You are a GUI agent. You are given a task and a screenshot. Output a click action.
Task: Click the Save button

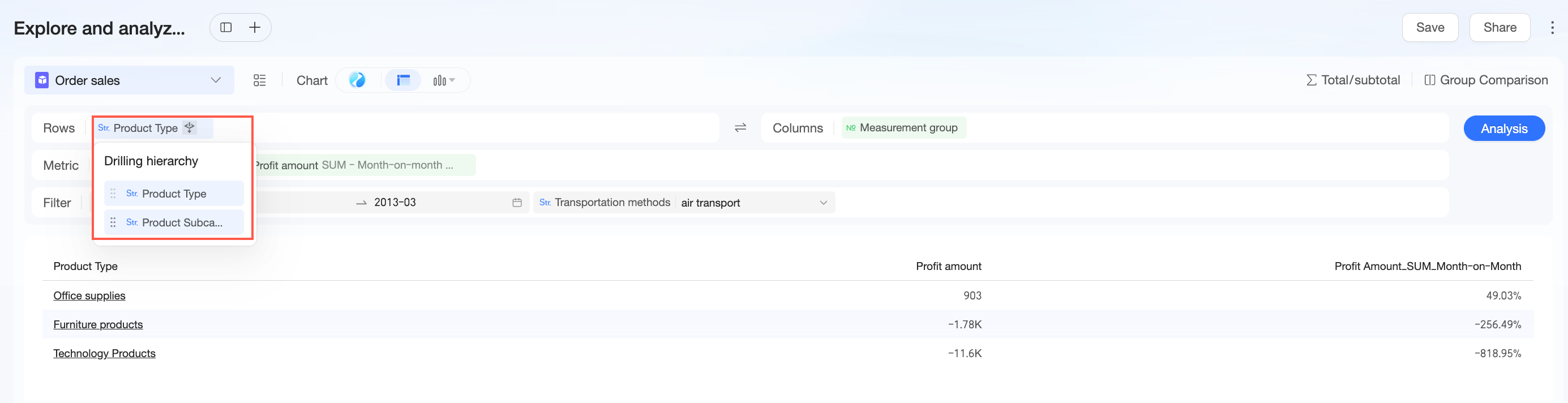click(x=1430, y=27)
